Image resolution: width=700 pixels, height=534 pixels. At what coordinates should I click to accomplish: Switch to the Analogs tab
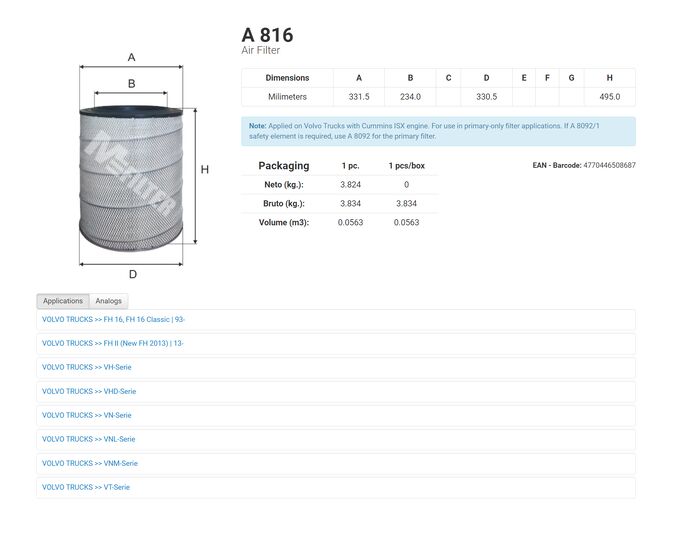tap(108, 301)
